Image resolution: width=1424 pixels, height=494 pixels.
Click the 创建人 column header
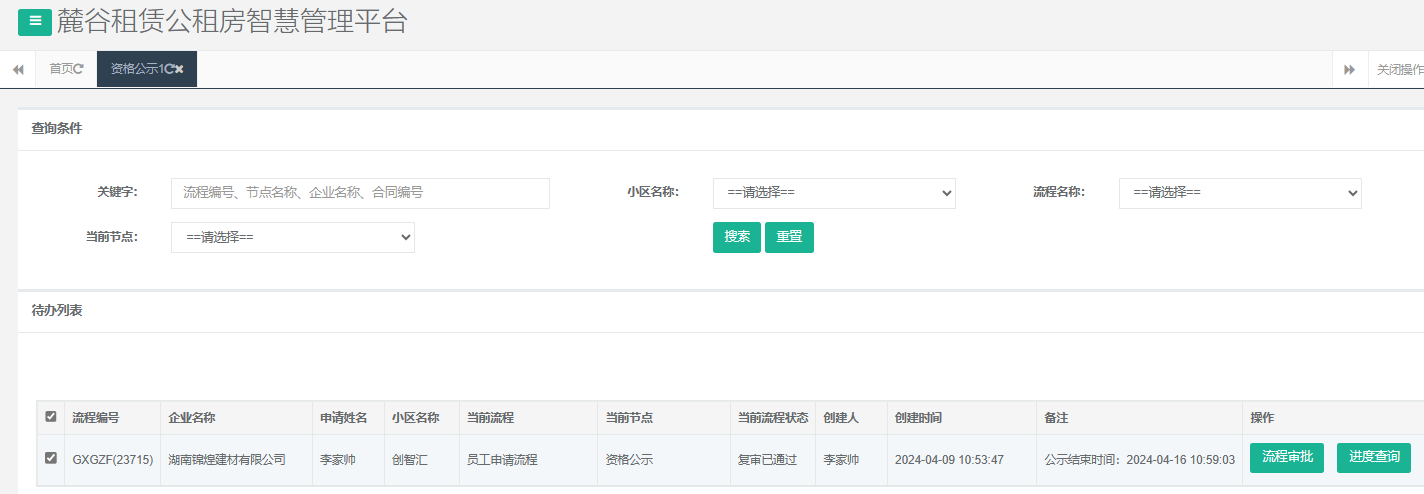(x=841, y=418)
